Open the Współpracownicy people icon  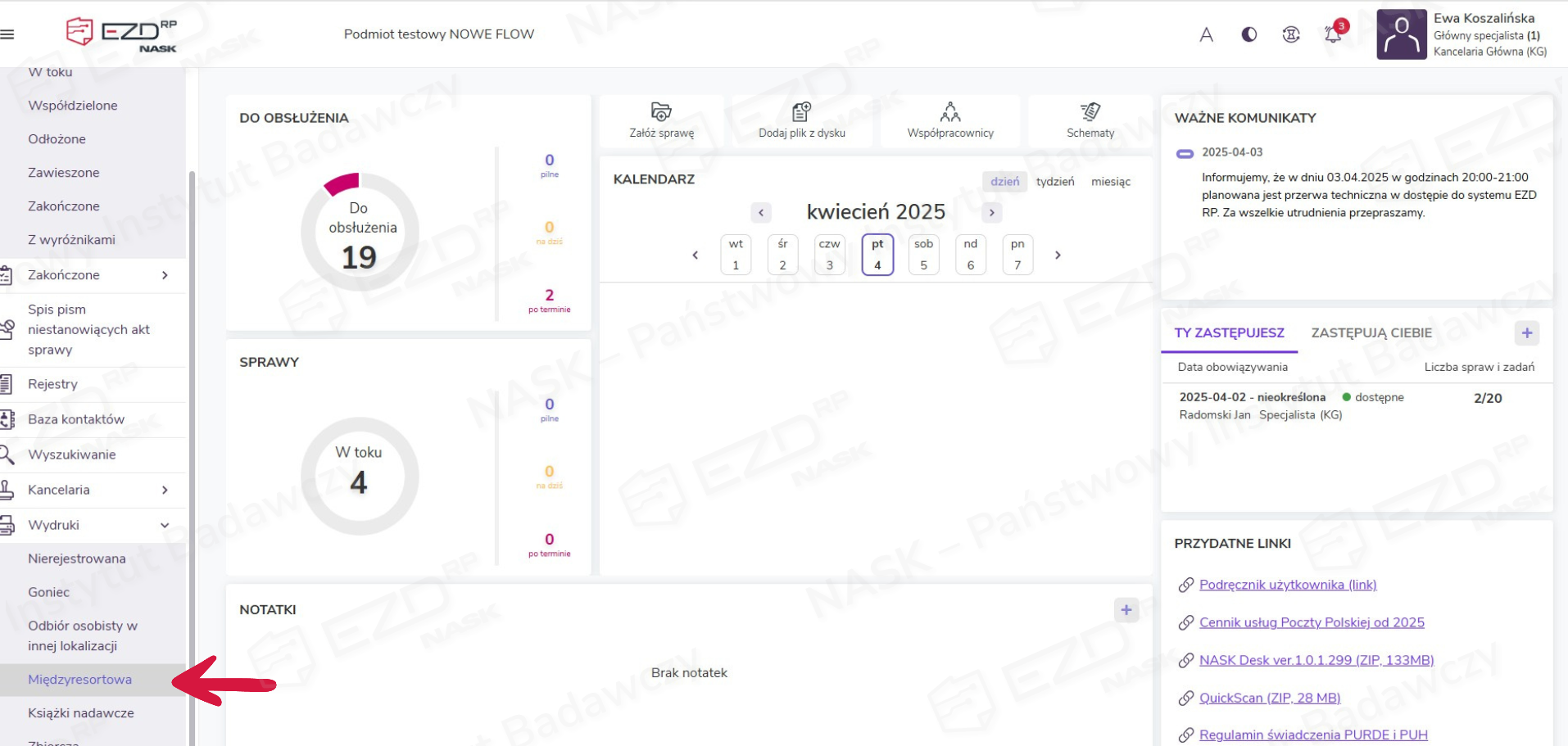949,111
